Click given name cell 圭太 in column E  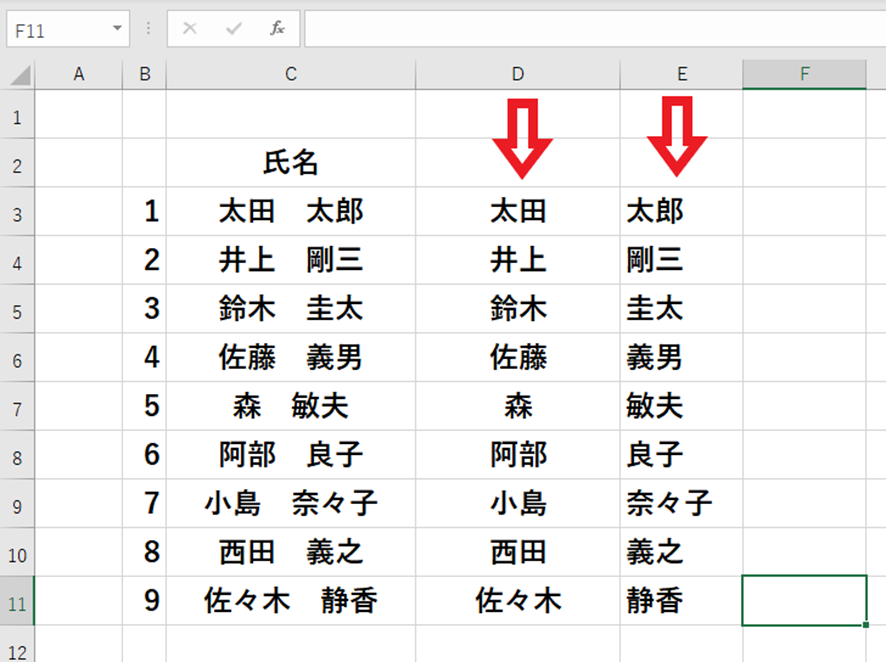pos(681,308)
